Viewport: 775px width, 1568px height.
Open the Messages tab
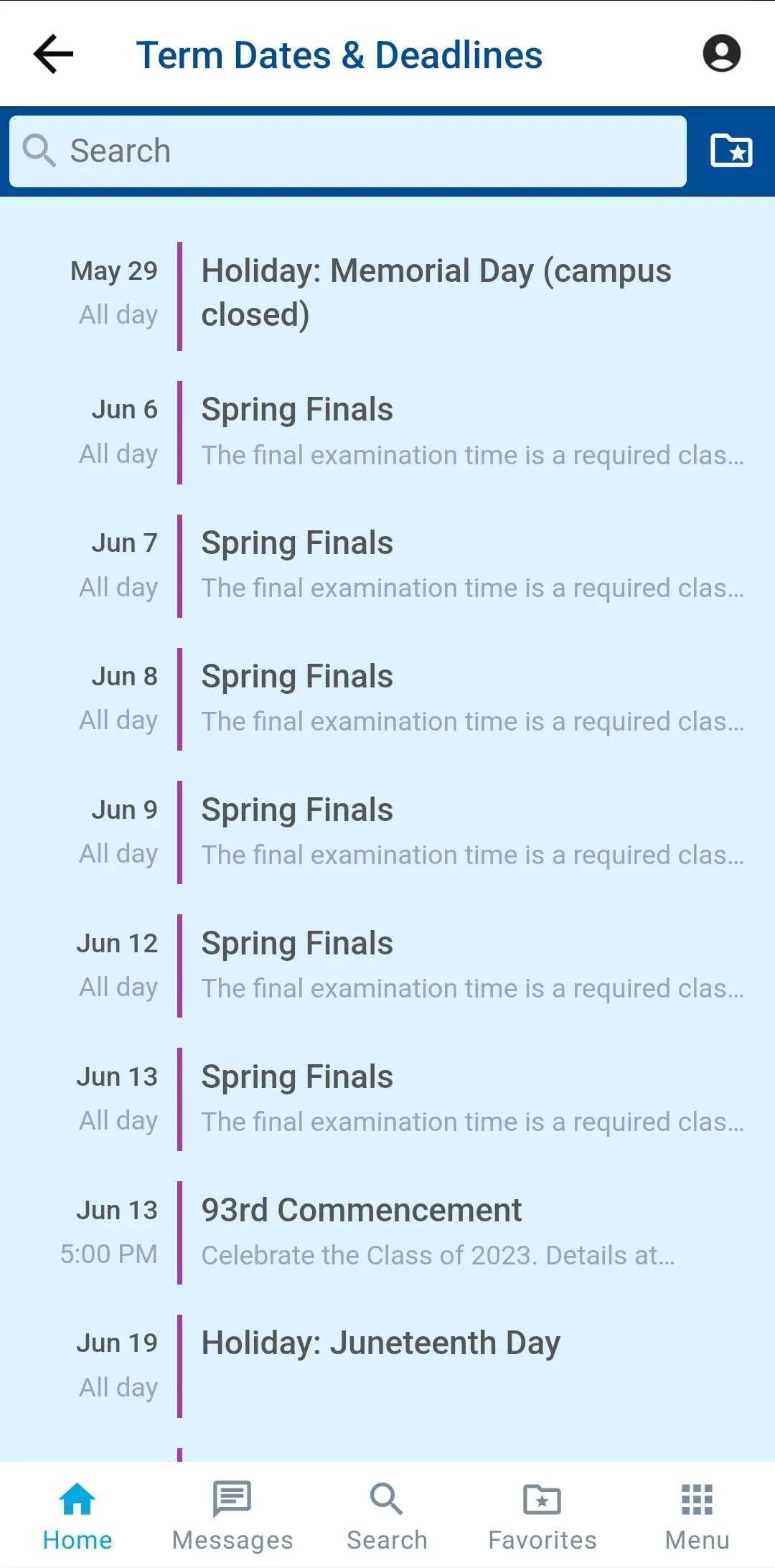click(x=232, y=1516)
